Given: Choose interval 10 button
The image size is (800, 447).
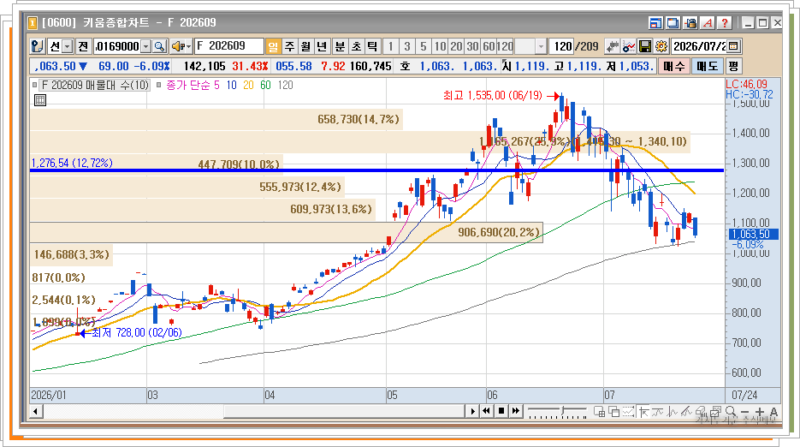Looking at the screenshot, I should (x=439, y=46).
